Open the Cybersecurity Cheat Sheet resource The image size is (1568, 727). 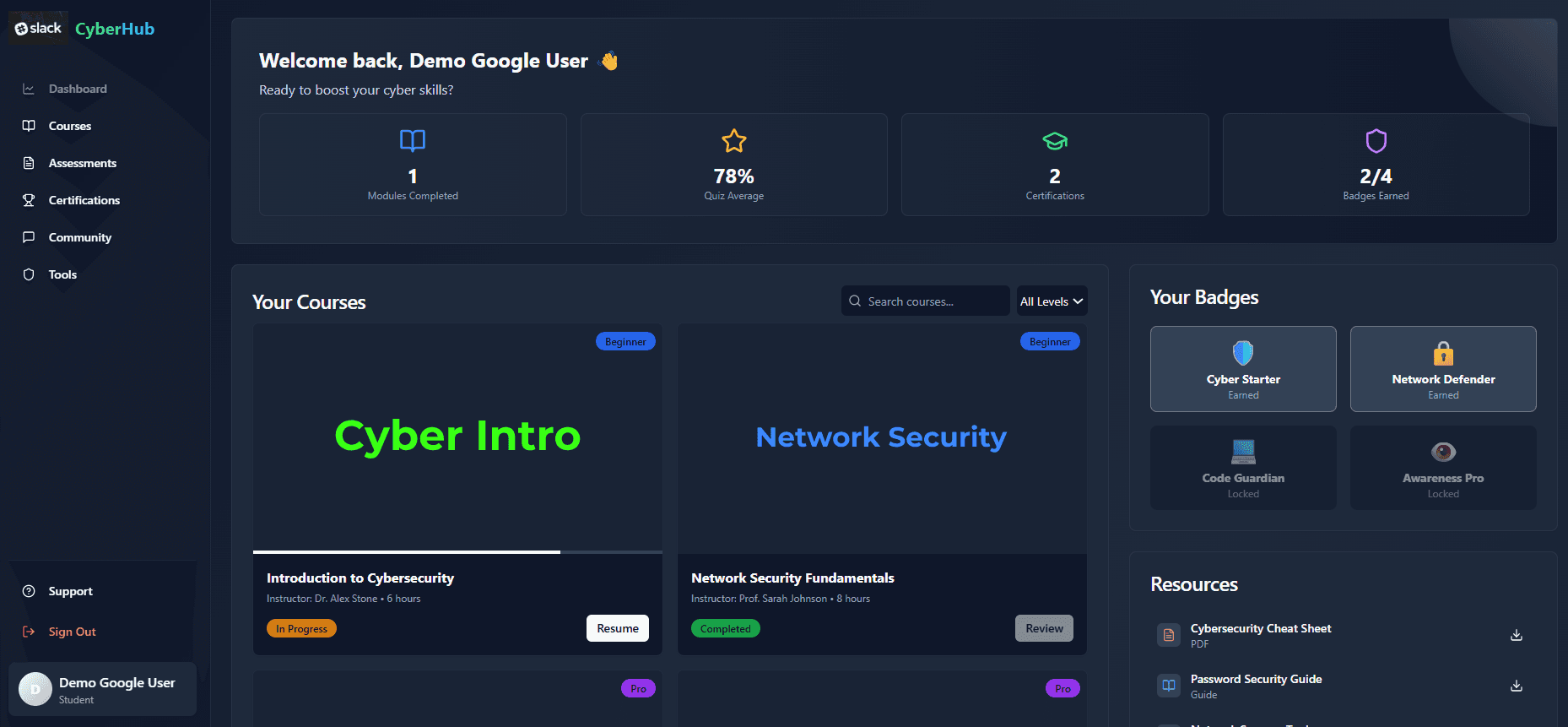point(1261,628)
